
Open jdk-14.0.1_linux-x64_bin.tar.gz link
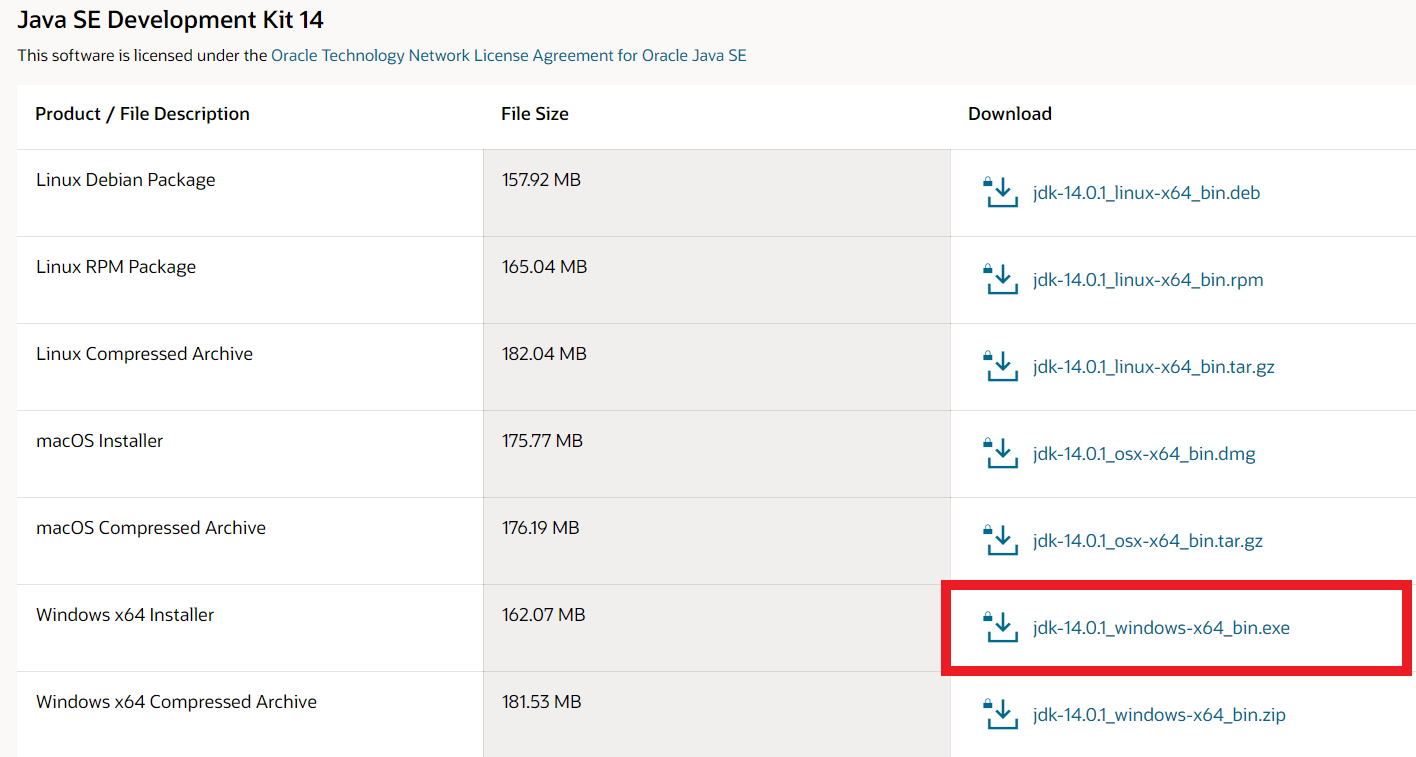(x=1154, y=367)
